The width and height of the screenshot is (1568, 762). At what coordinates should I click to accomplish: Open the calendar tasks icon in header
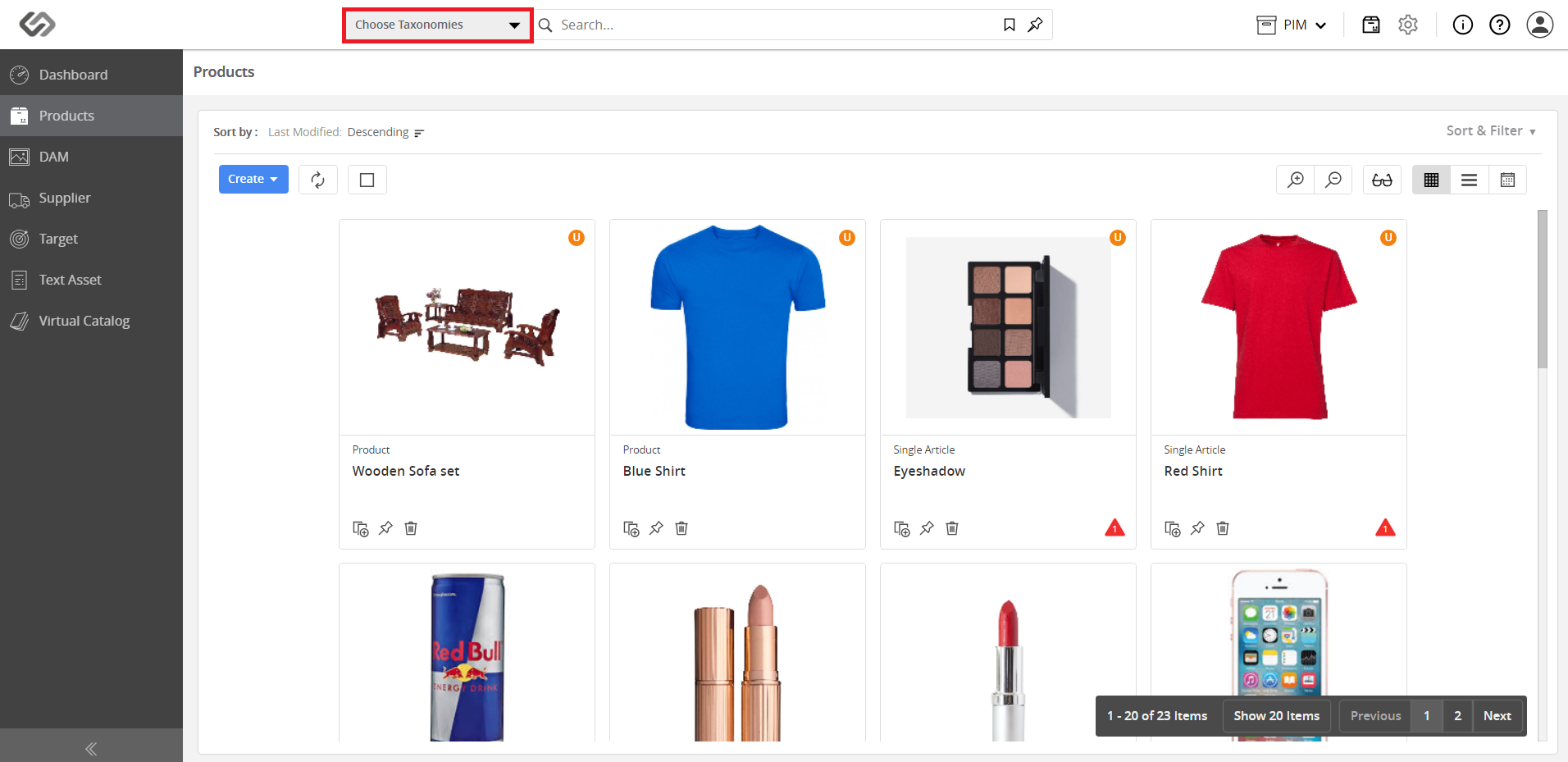click(1371, 25)
